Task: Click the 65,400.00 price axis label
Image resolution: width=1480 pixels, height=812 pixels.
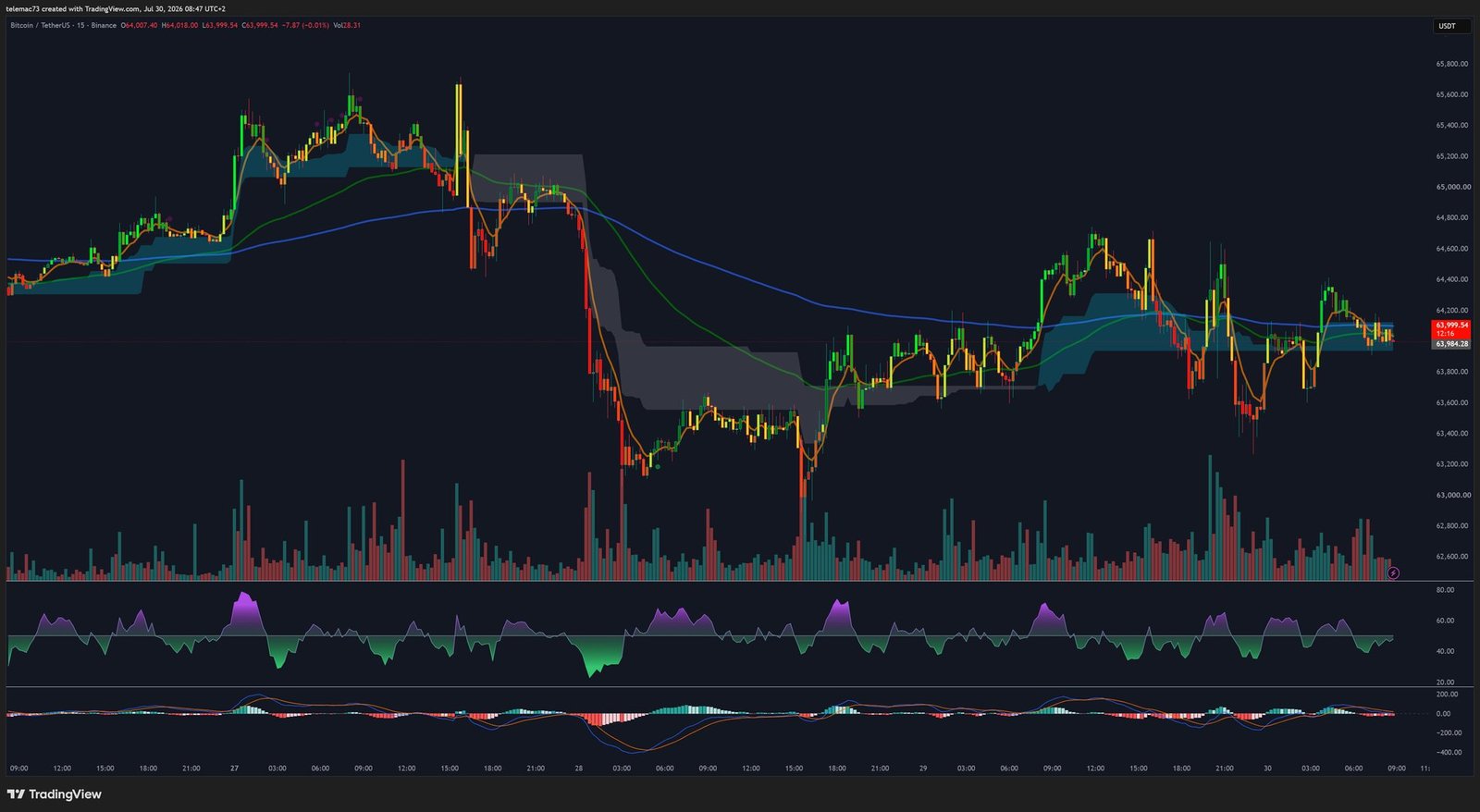Action: [1452, 125]
